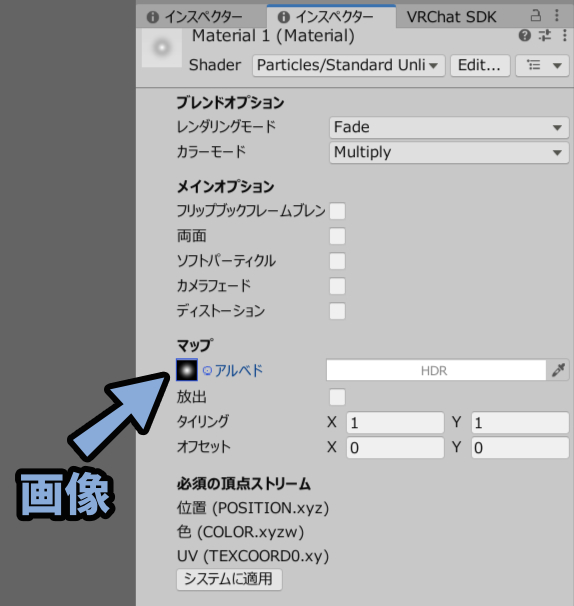Click the inspector lock icon
This screenshot has width=574, height=606.
pos(536,15)
